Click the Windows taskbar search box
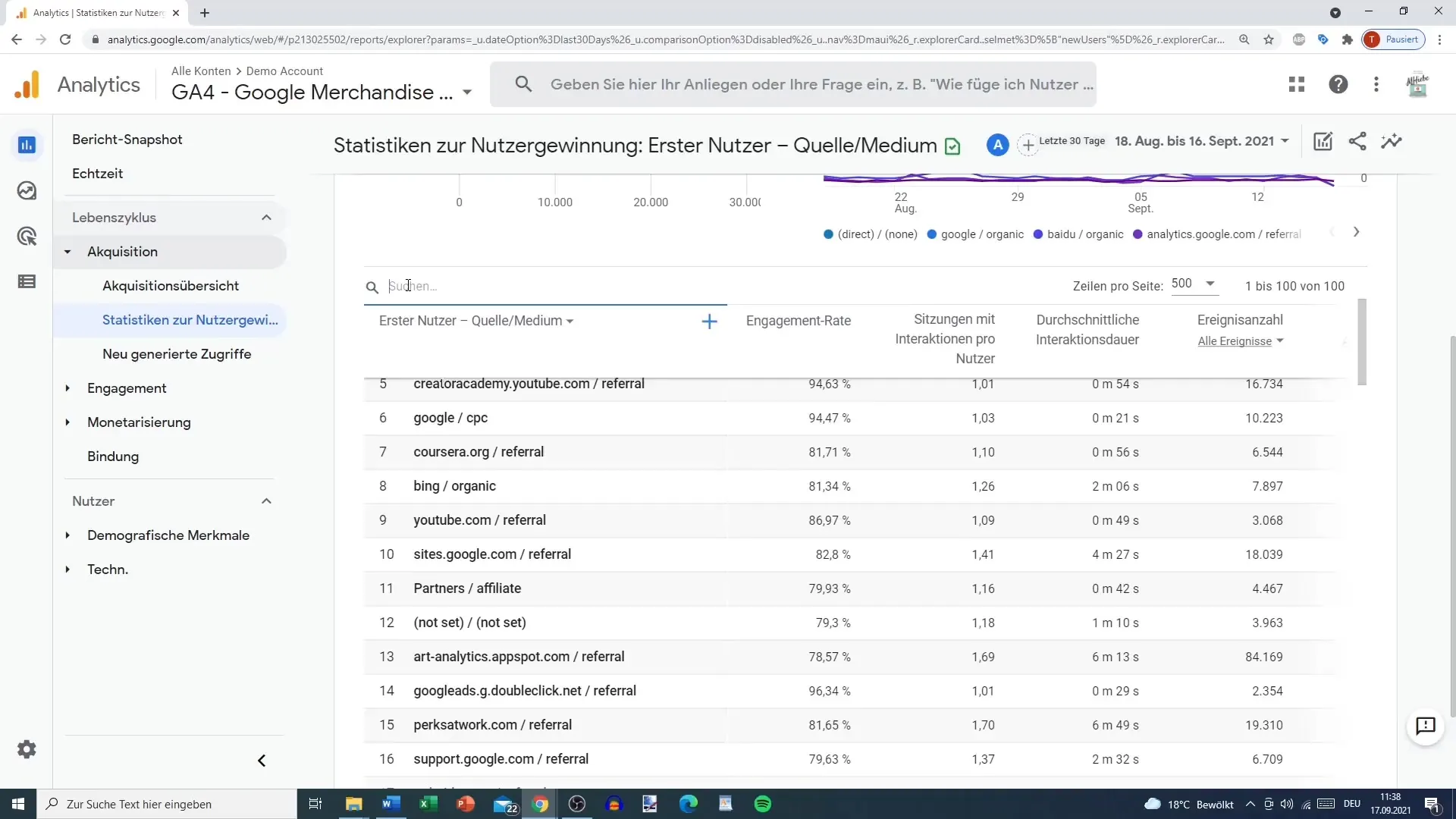The image size is (1456, 819). pyautogui.click(x=167, y=804)
